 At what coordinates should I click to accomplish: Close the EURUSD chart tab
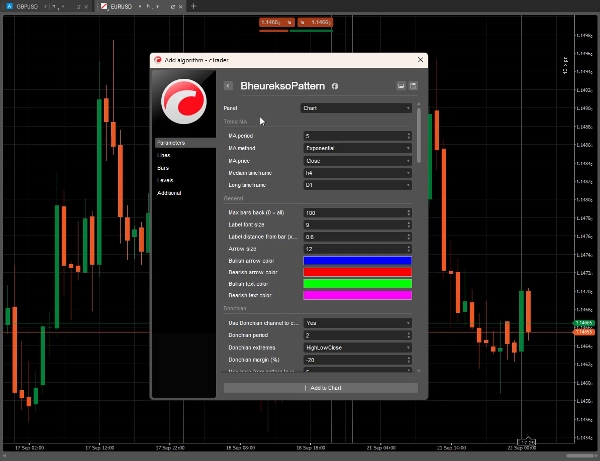pyautogui.click(x=181, y=7)
